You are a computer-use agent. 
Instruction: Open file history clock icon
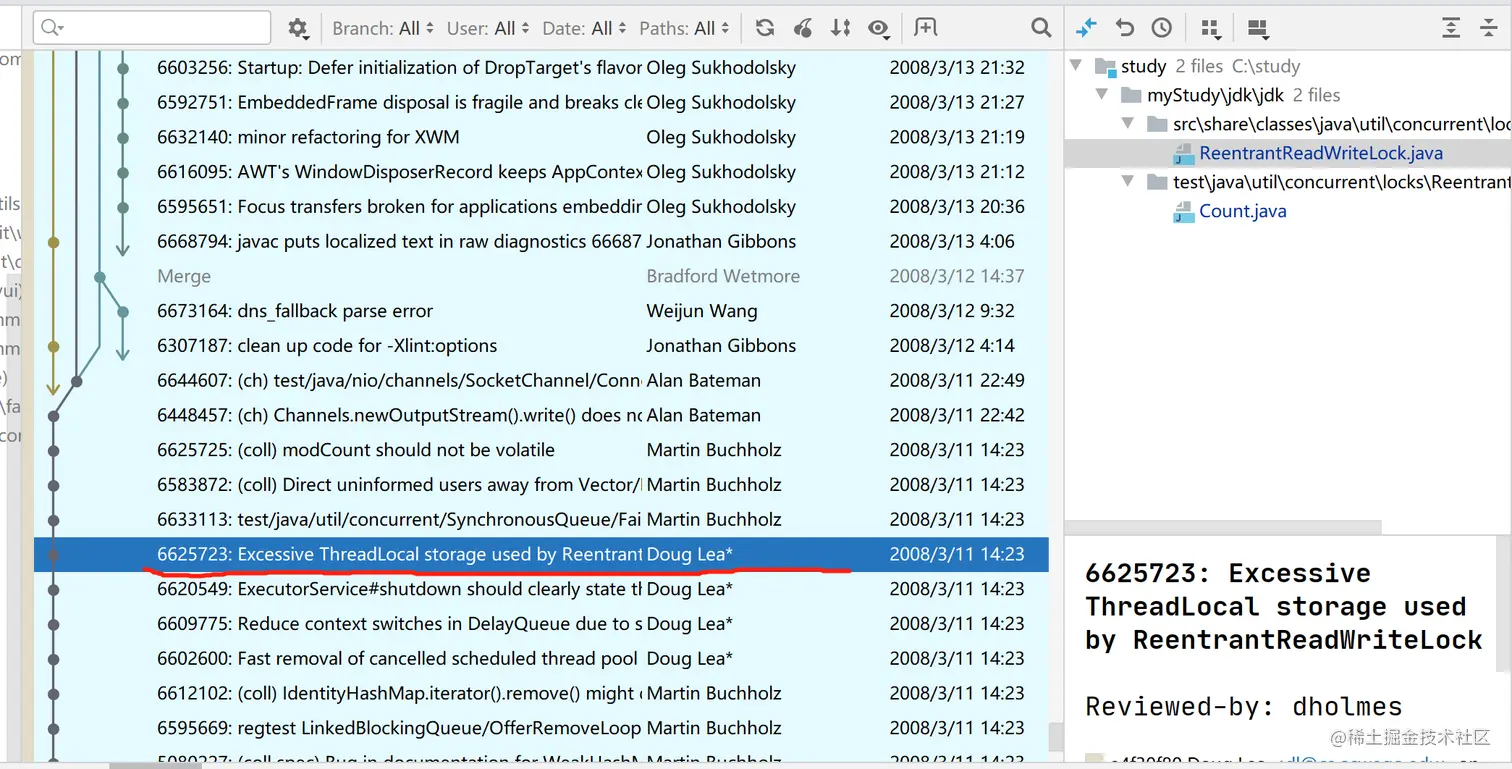pos(1162,28)
